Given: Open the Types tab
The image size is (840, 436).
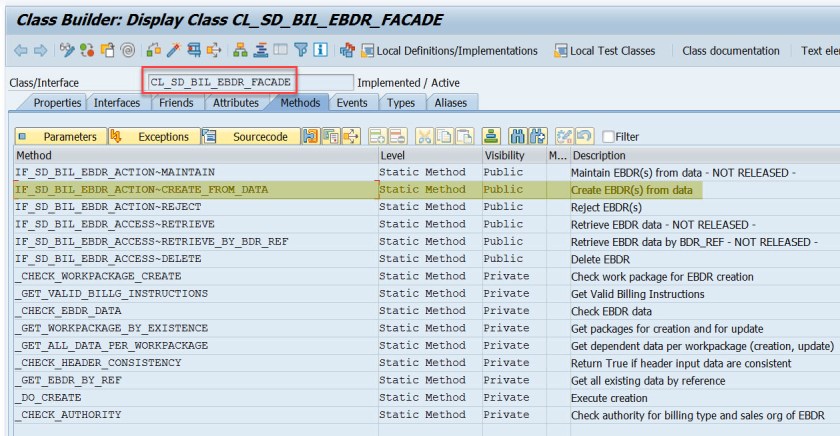Looking at the screenshot, I should tap(400, 103).
